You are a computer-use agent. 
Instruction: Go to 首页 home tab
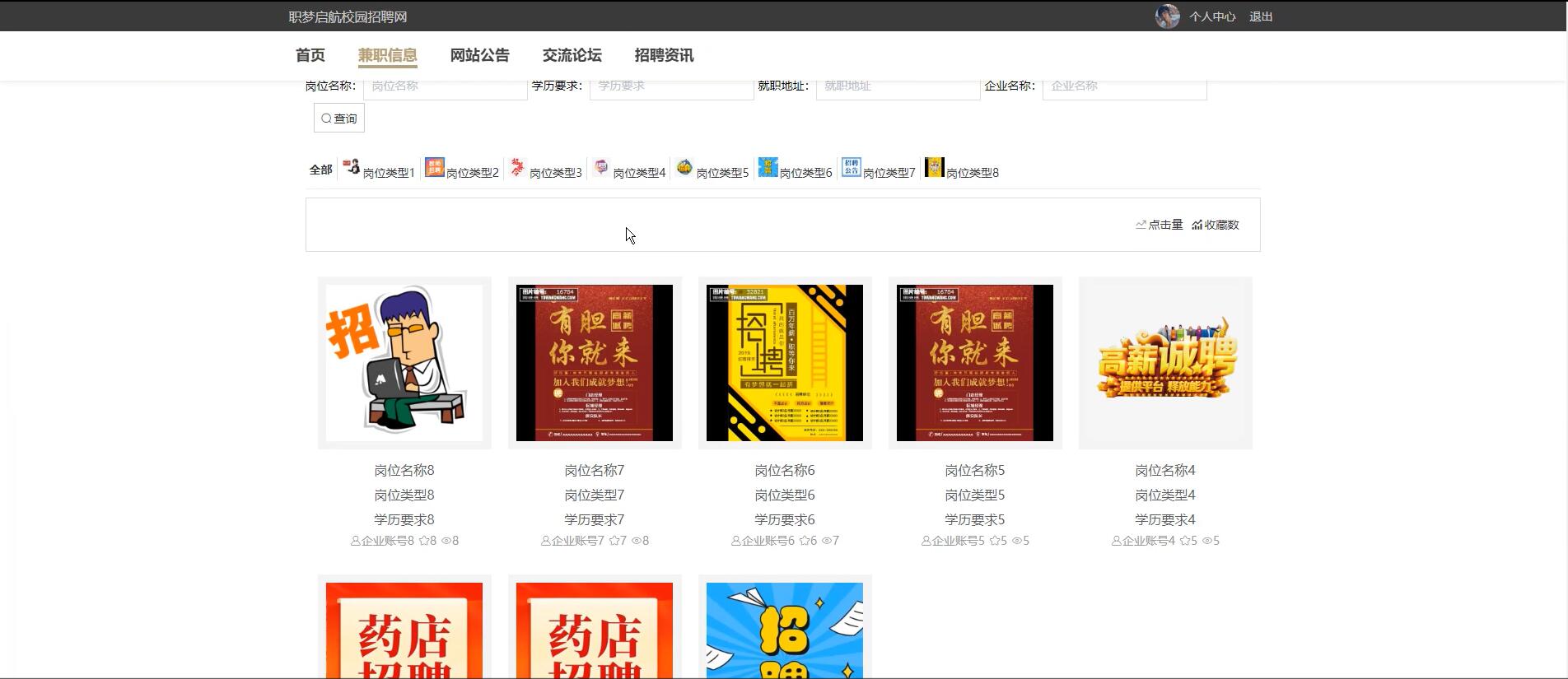310,55
